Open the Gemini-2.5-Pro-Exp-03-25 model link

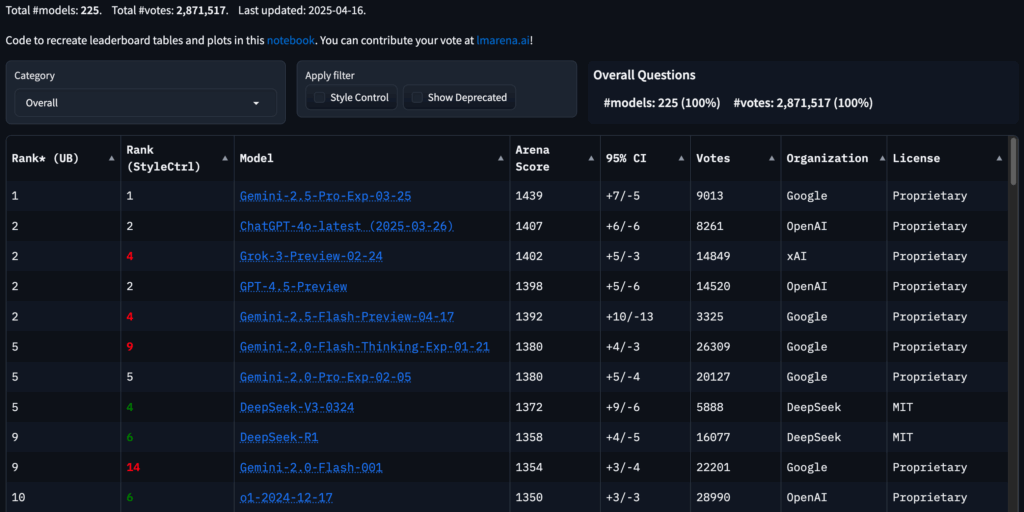coord(325,196)
